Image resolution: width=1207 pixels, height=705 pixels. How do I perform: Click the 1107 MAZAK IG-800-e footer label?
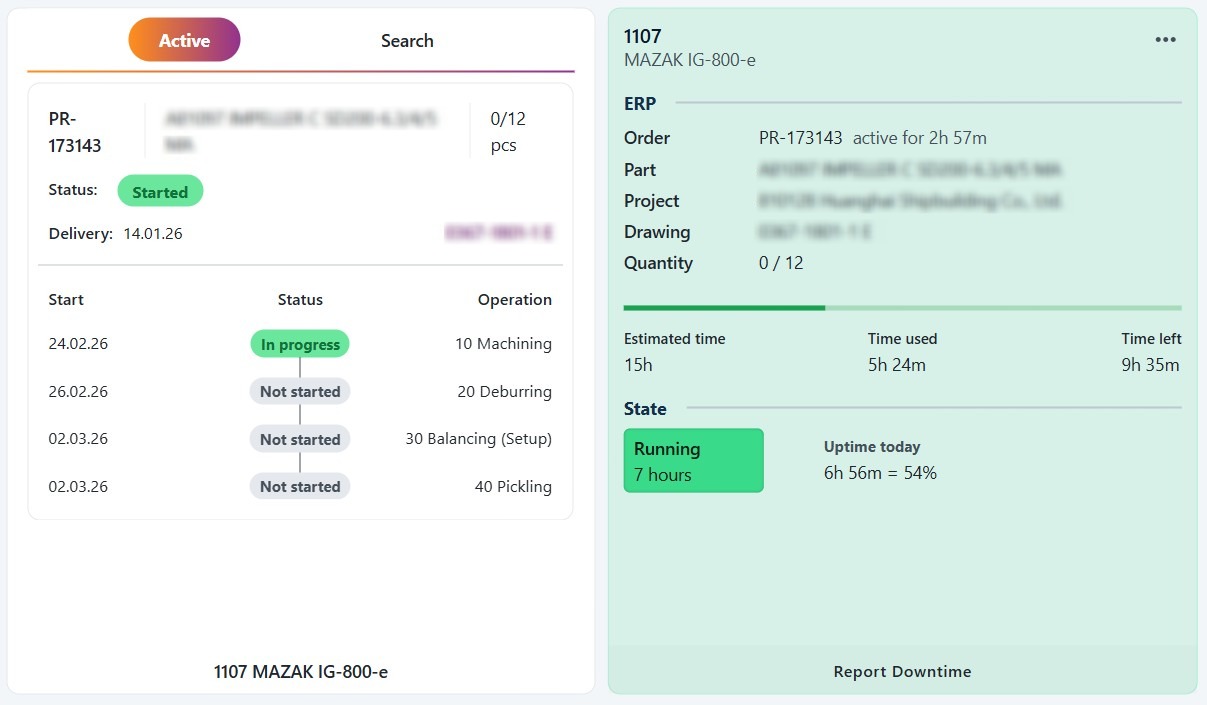(x=301, y=672)
